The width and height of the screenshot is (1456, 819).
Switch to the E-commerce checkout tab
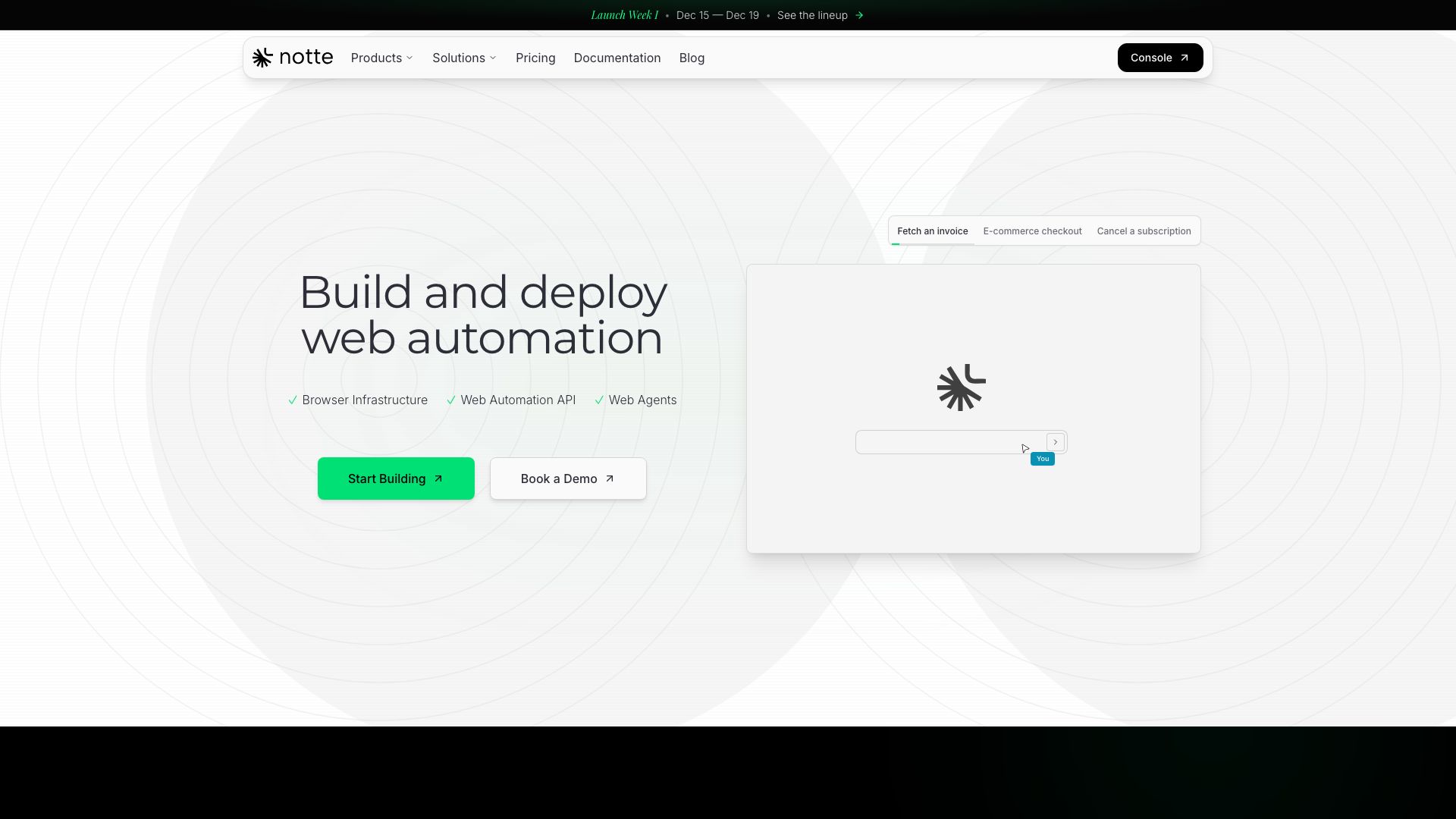1032,231
